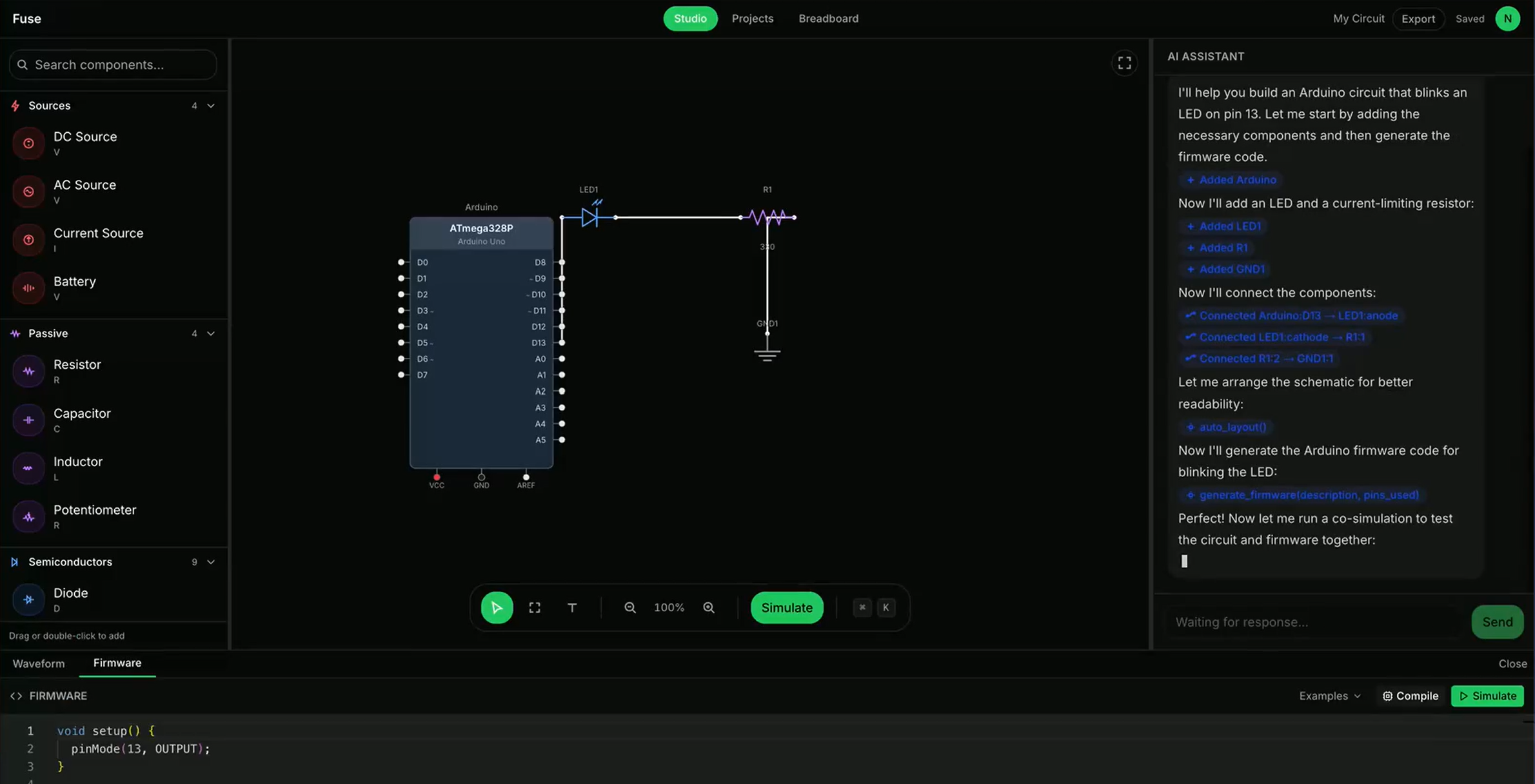Click the Export button
The height and width of the screenshot is (784, 1535).
[1418, 19]
